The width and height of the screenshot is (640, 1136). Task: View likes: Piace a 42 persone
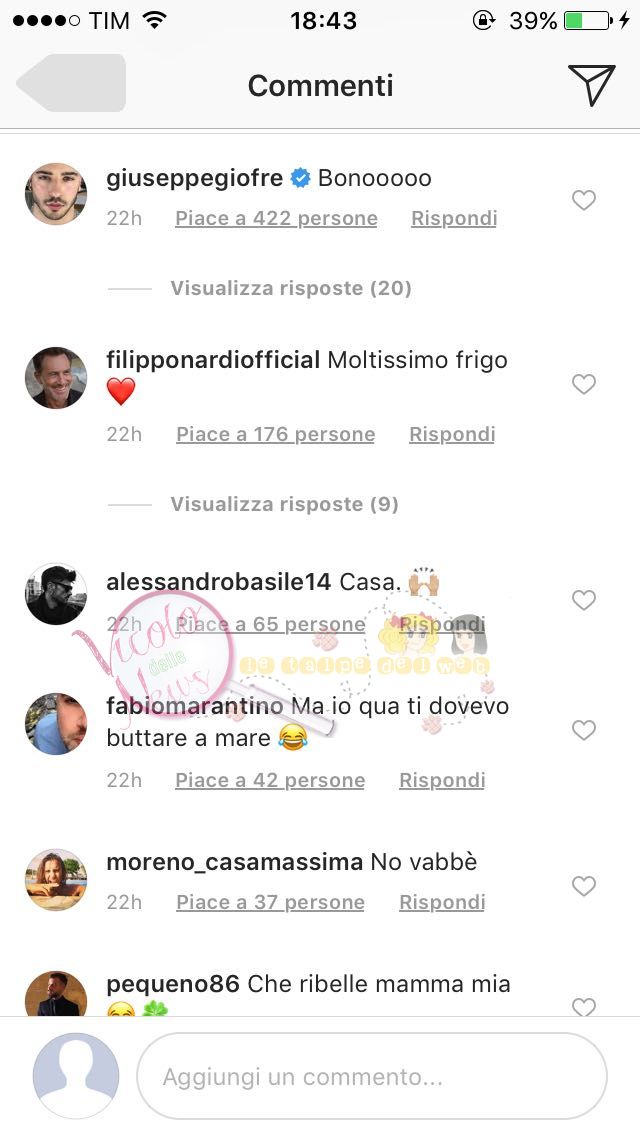tap(270, 780)
